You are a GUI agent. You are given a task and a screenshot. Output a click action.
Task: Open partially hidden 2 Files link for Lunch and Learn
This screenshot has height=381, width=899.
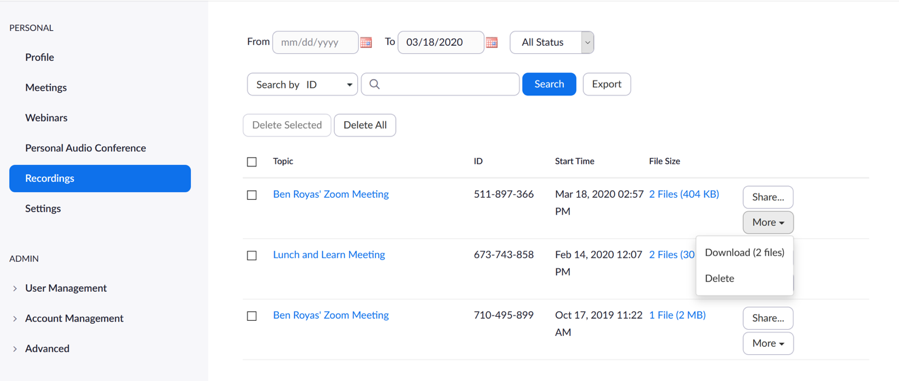point(672,254)
